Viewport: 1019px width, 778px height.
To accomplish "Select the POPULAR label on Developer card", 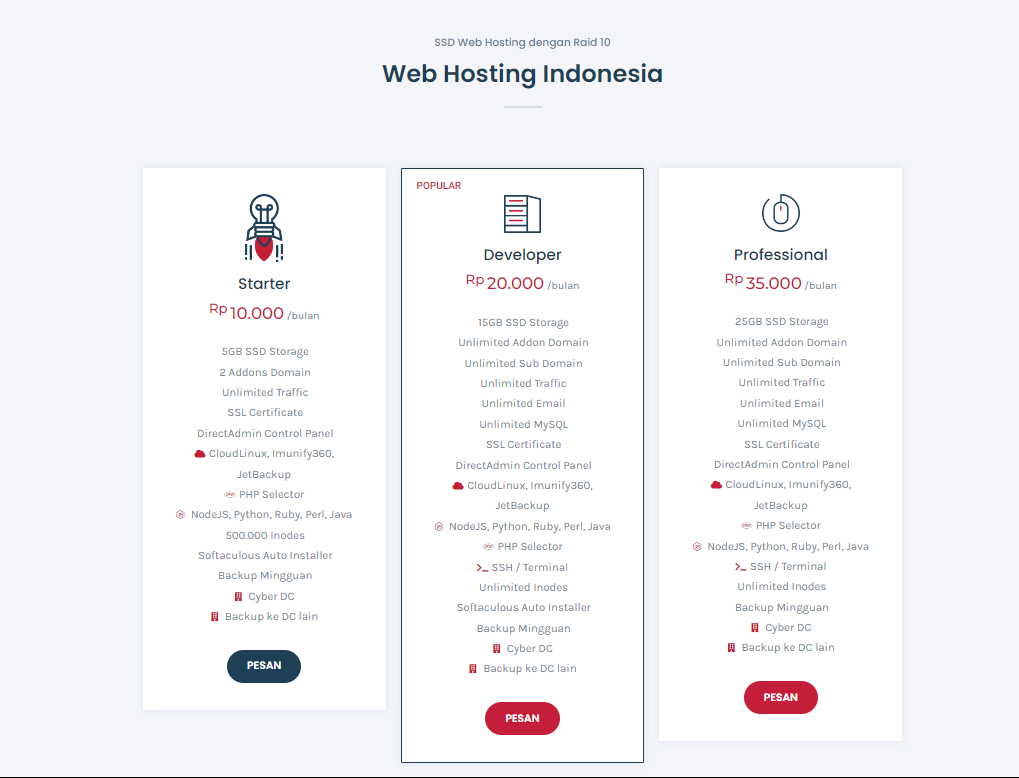I will click(x=439, y=186).
